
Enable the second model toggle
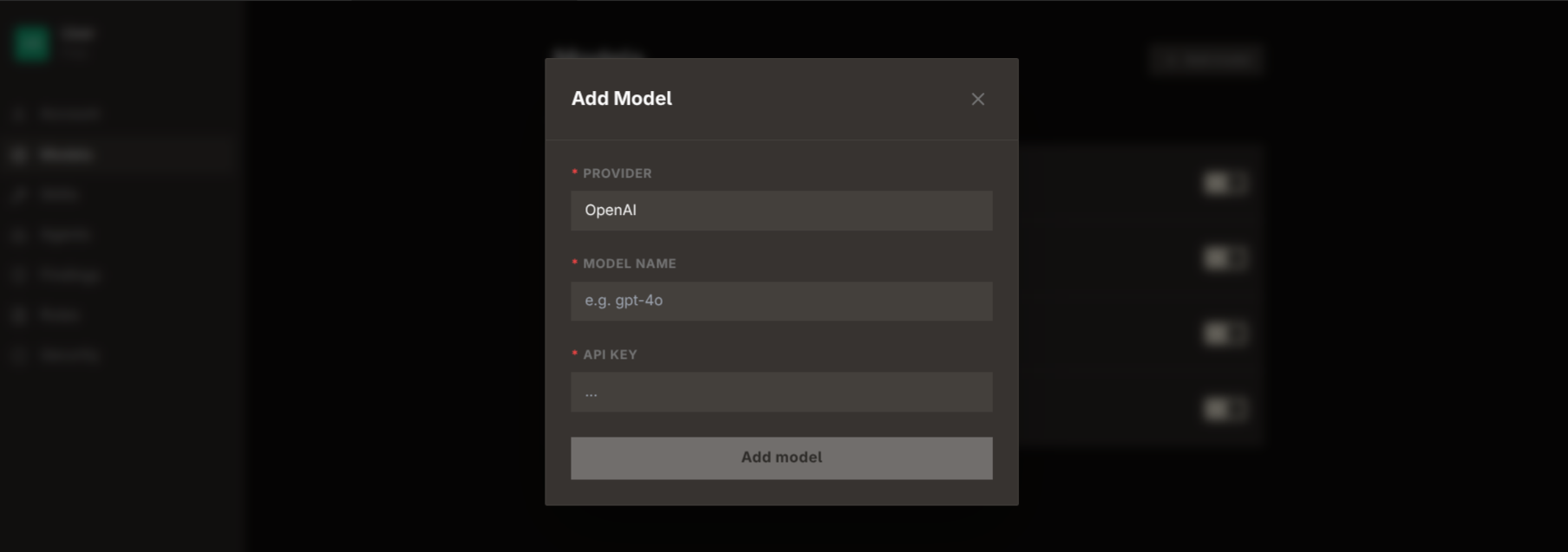tap(1225, 257)
